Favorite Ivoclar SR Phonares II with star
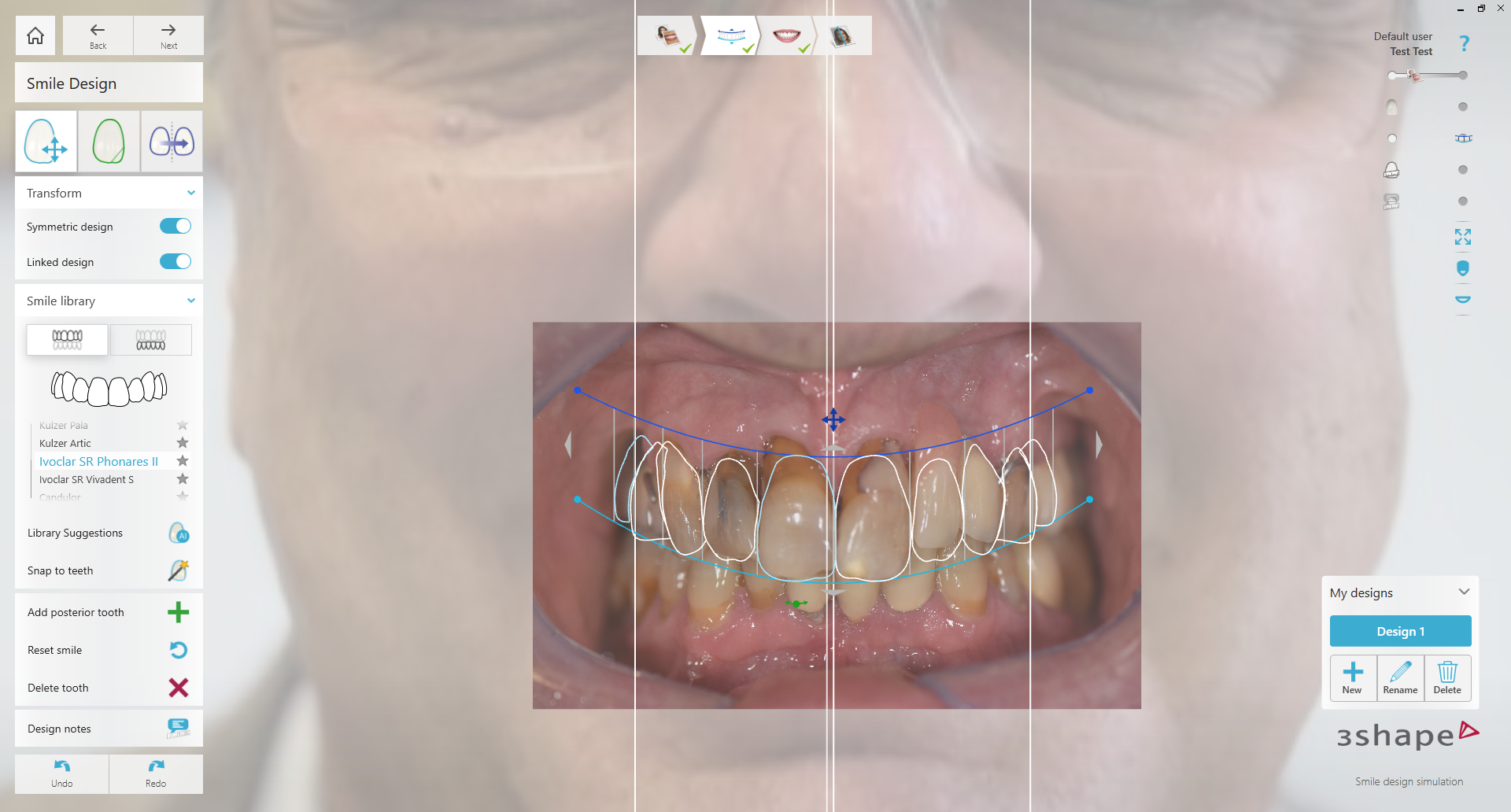 183,461
